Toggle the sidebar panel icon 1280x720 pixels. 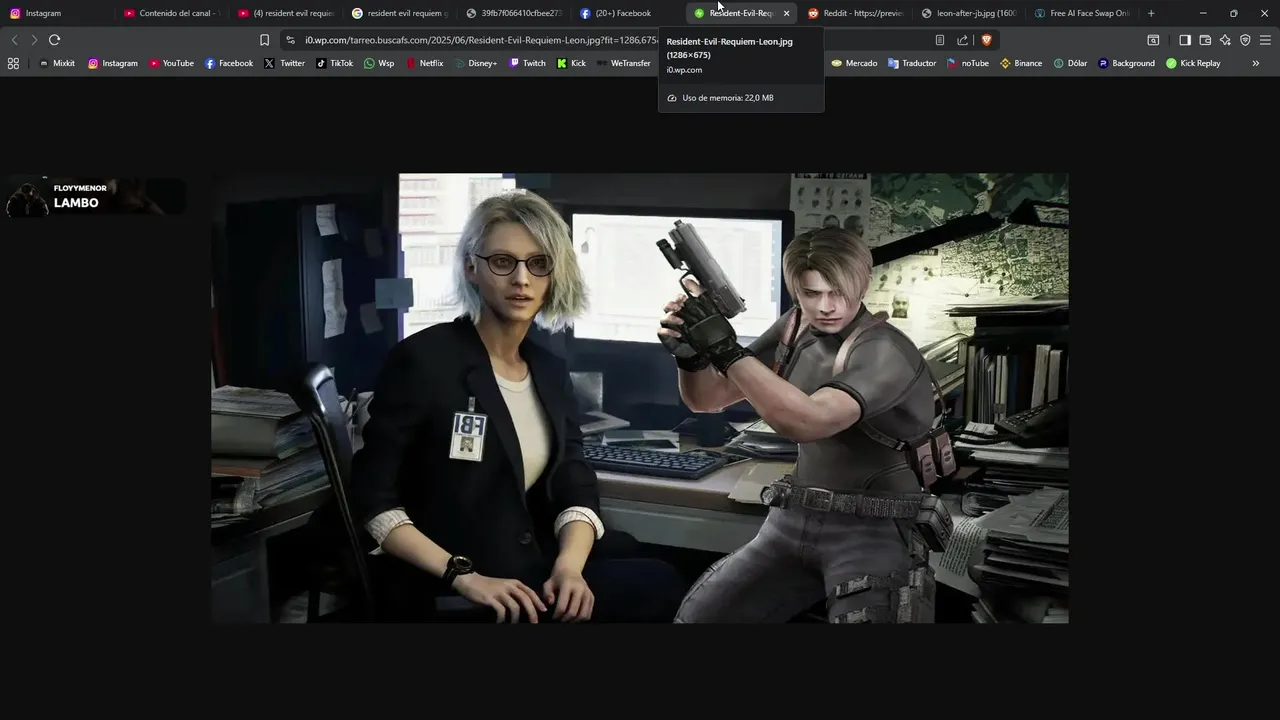(x=1185, y=40)
